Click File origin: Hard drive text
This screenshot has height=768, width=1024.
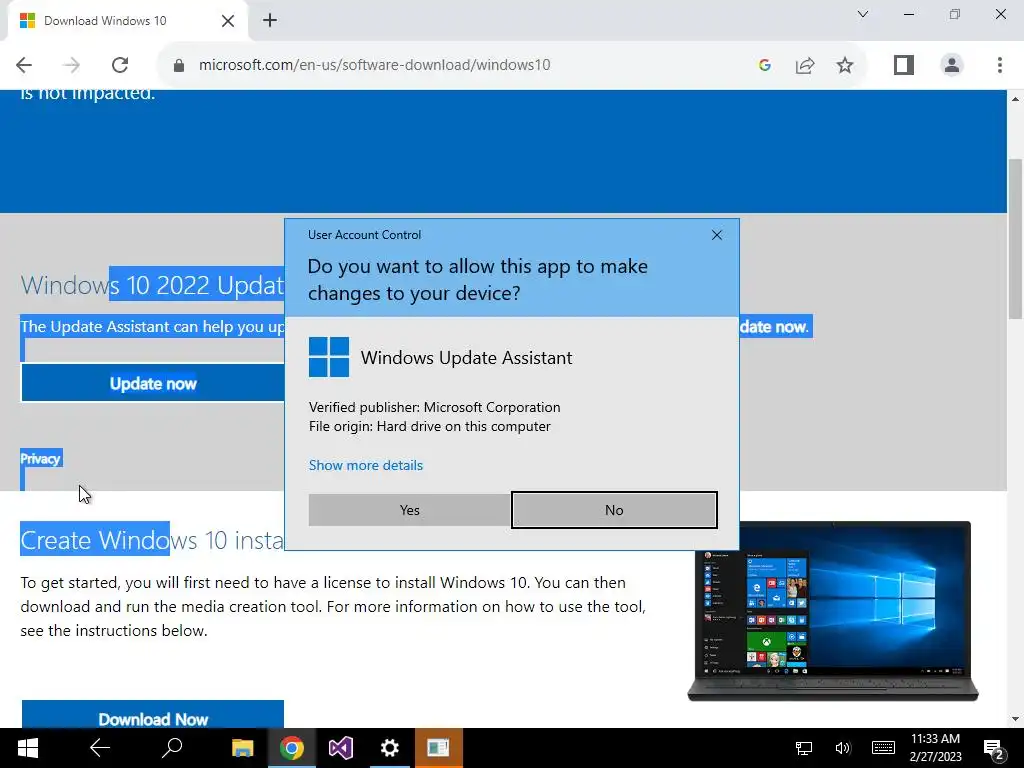point(430,426)
